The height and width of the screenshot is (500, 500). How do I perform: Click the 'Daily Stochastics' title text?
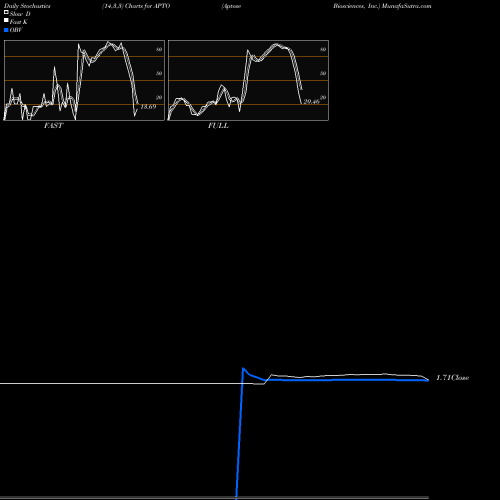(27, 6)
